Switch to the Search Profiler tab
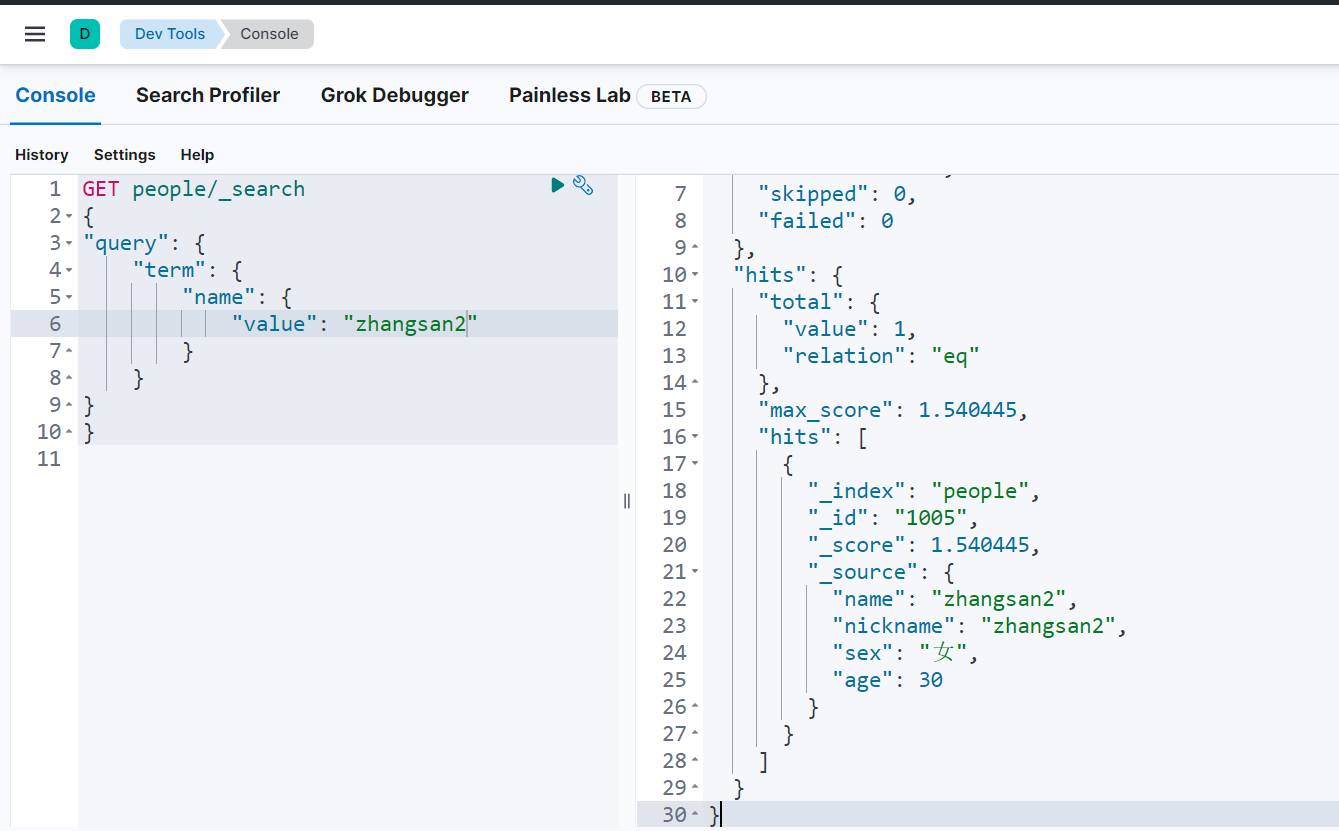Image resolution: width=1339 pixels, height=831 pixels. [x=208, y=96]
